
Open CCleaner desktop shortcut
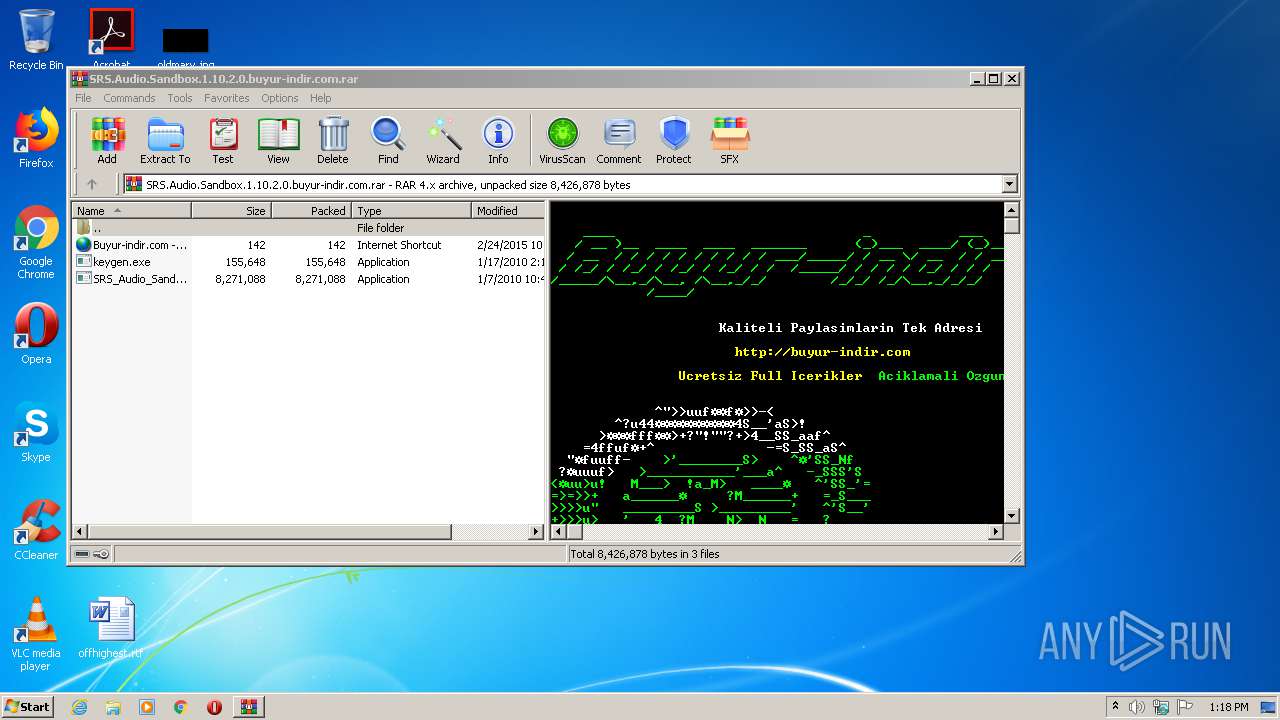tap(36, 530)
